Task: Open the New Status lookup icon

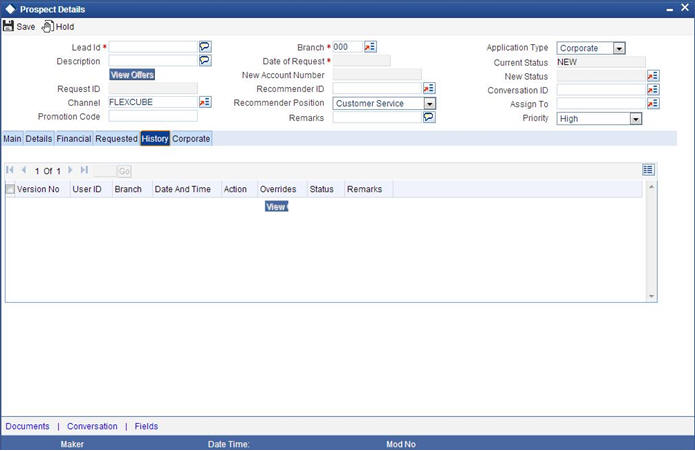Action: (653, 76)
